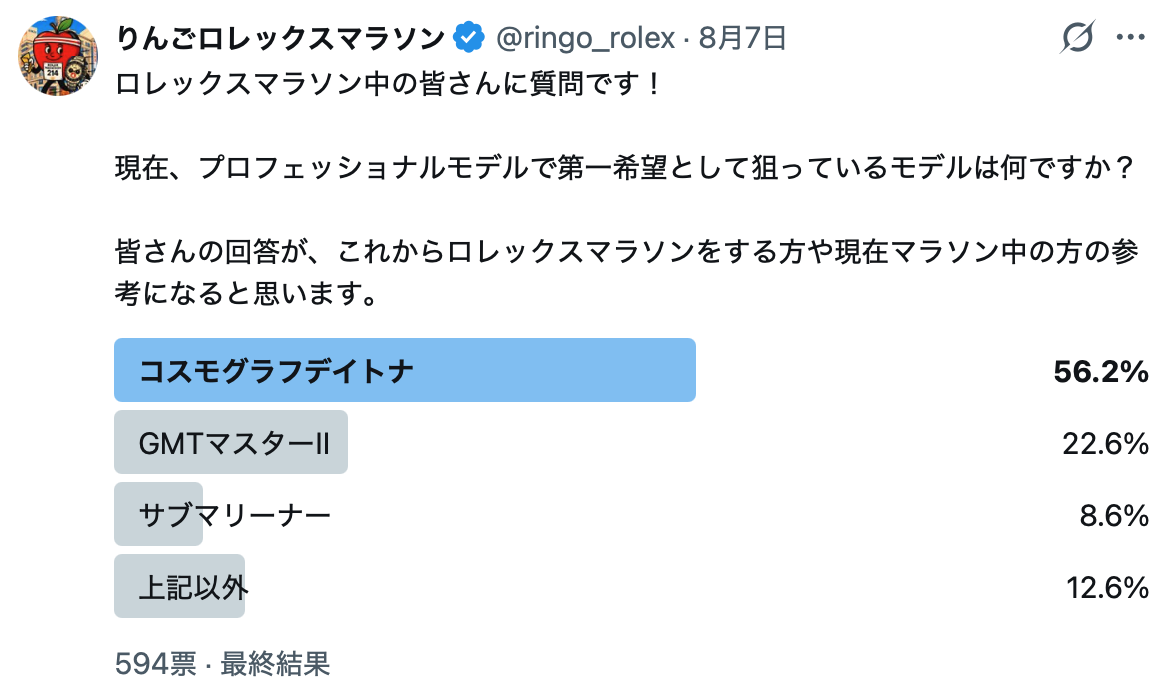Screen dimensions: 1168x694
Task: Click the @ringo_rolex handle
Action: point(585,38)
